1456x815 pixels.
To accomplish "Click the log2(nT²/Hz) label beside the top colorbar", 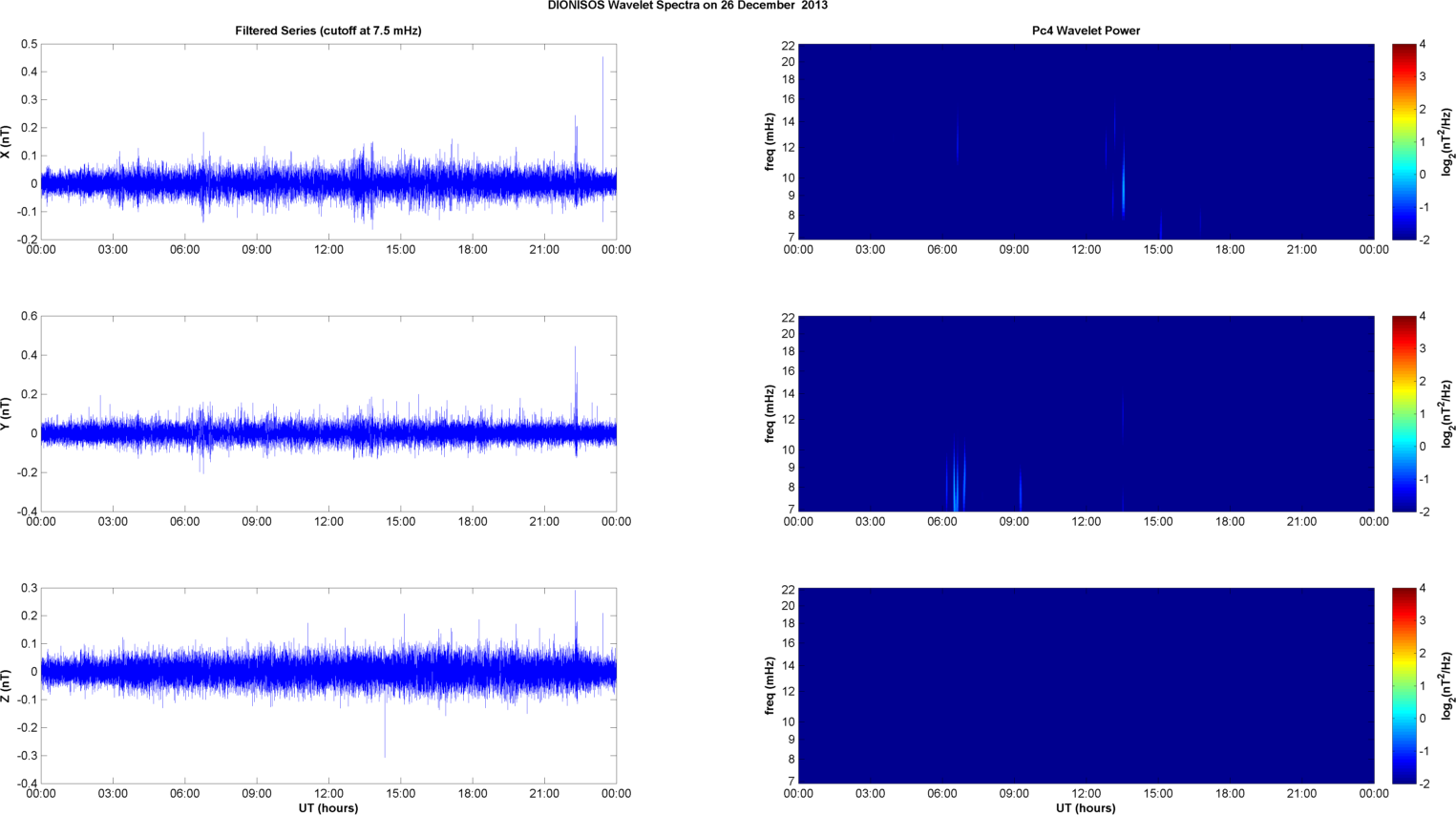I will click(x=1447, y=141).
